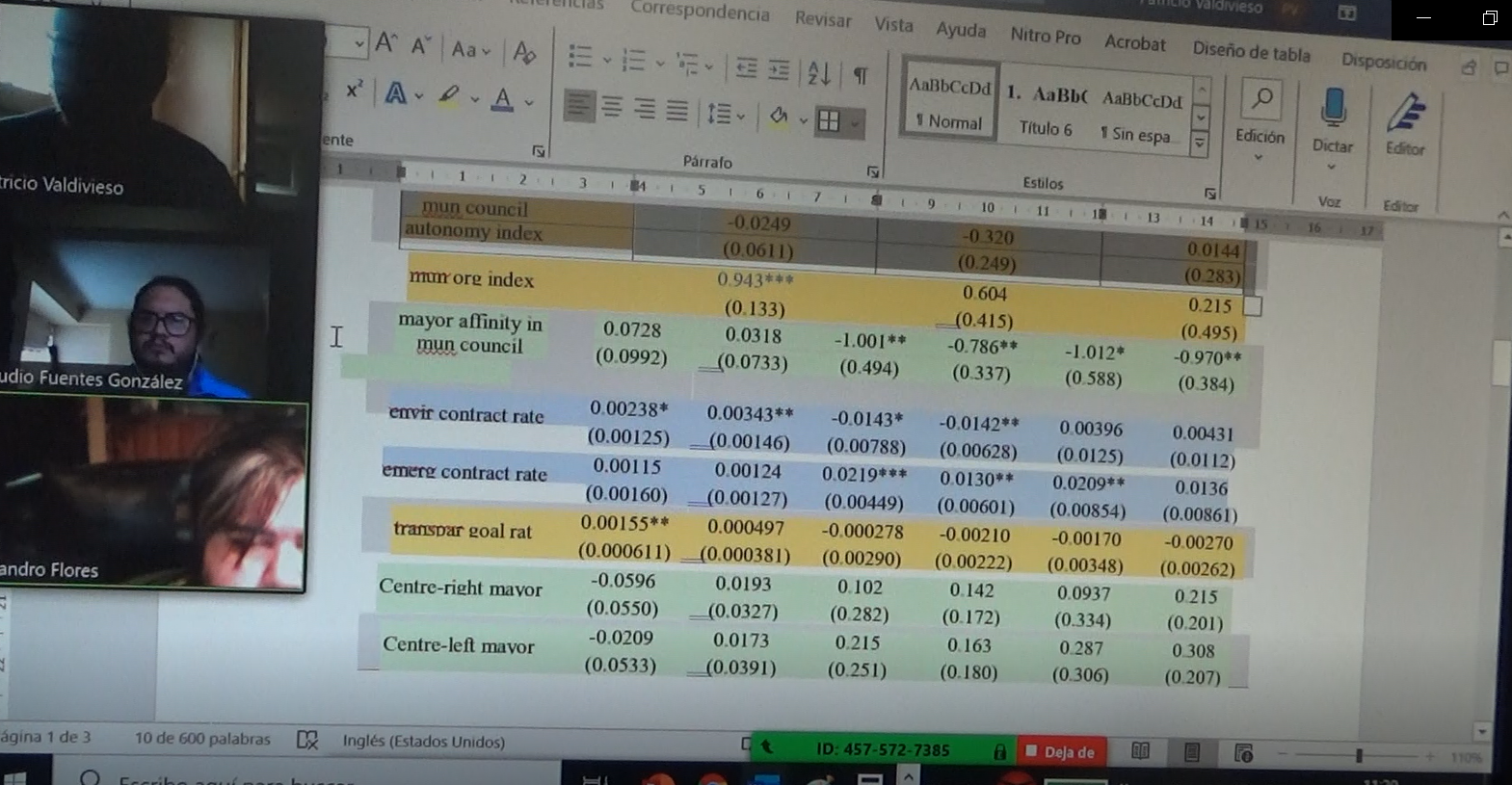Shrink font size with the smaller A icon
Screen dimensions: 1512x785
[421, 45]
